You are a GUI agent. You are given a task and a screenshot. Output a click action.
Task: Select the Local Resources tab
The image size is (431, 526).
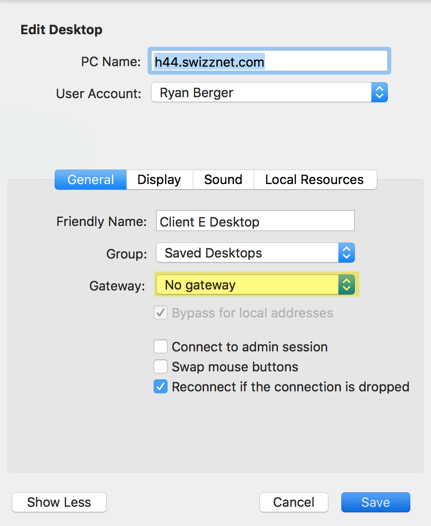(x=315, y=179)
